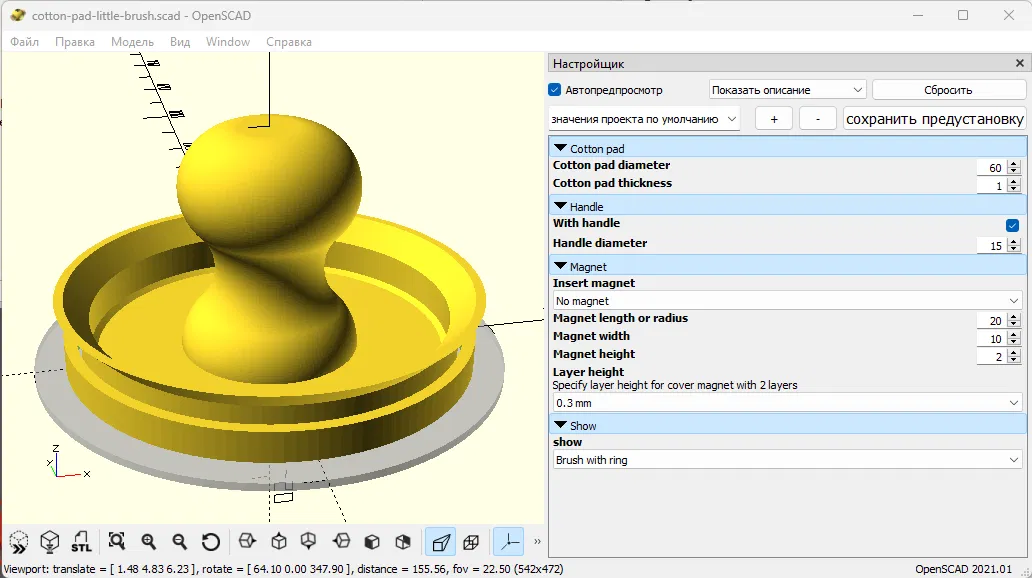Close the Настройщик customizer panel
This screenshot has height=578, width=1032.
pos(1019,63)
